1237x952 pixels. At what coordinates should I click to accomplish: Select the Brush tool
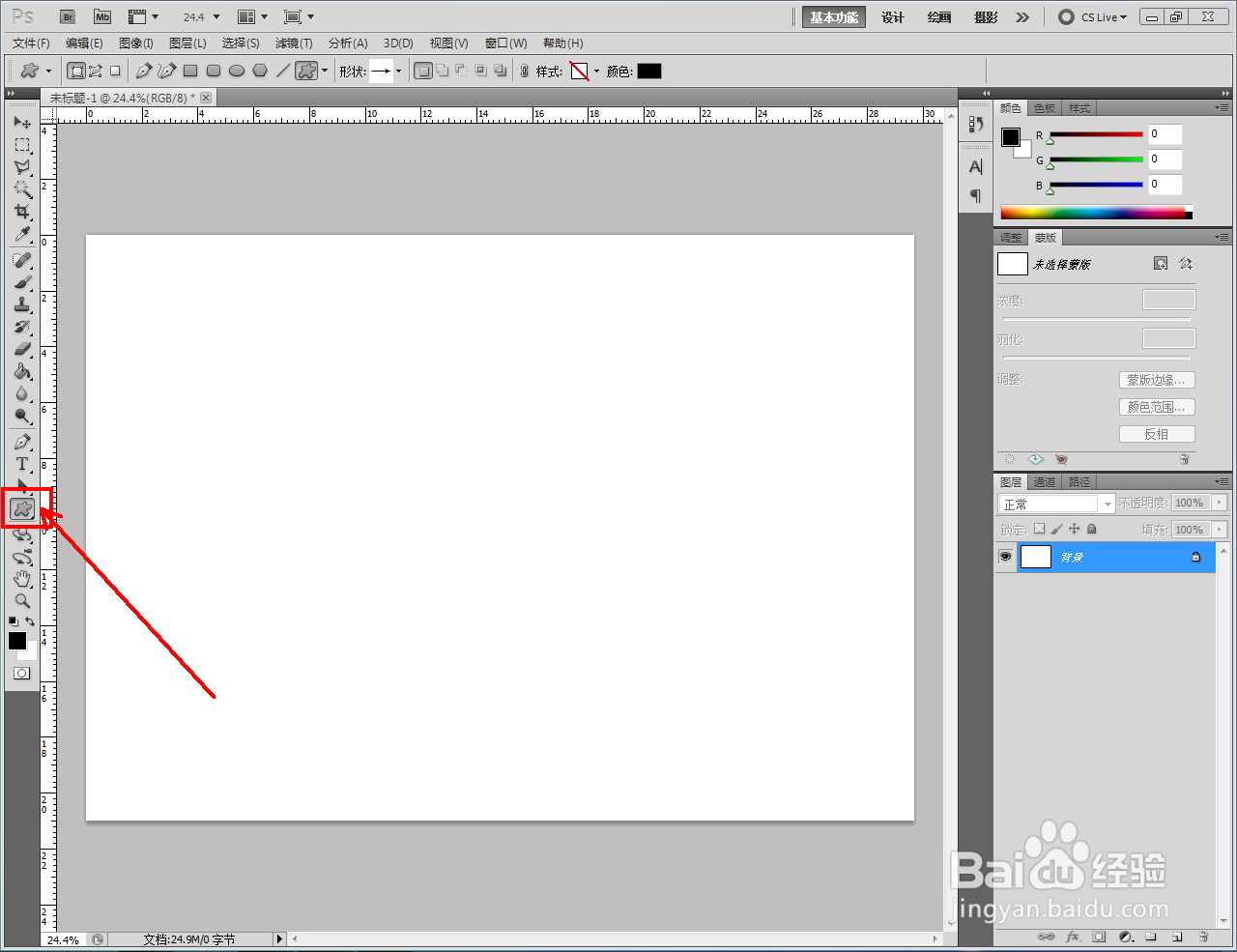[x=22, y=282]
